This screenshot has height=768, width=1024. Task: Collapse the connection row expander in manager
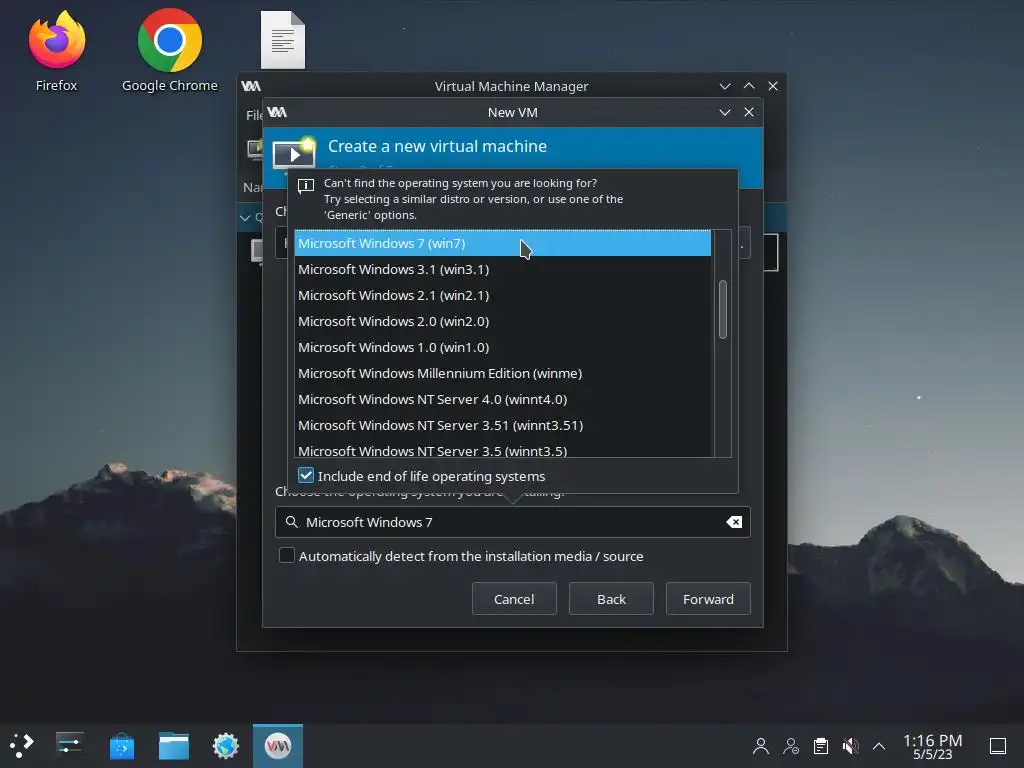coord(245,218)
